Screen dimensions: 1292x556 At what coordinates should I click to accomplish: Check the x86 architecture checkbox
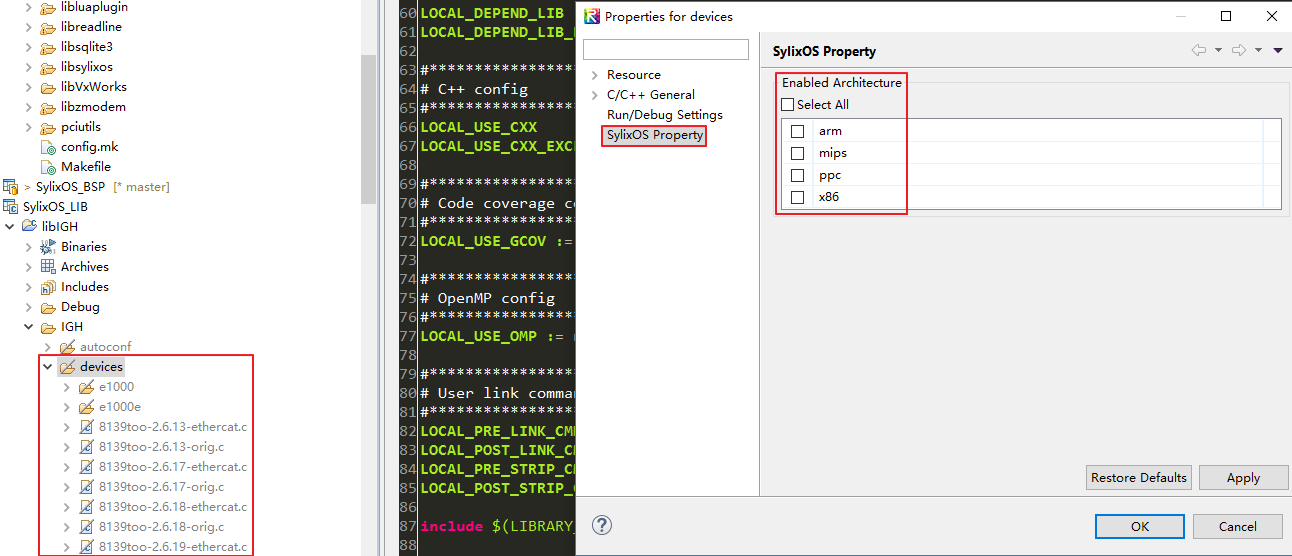797,197
